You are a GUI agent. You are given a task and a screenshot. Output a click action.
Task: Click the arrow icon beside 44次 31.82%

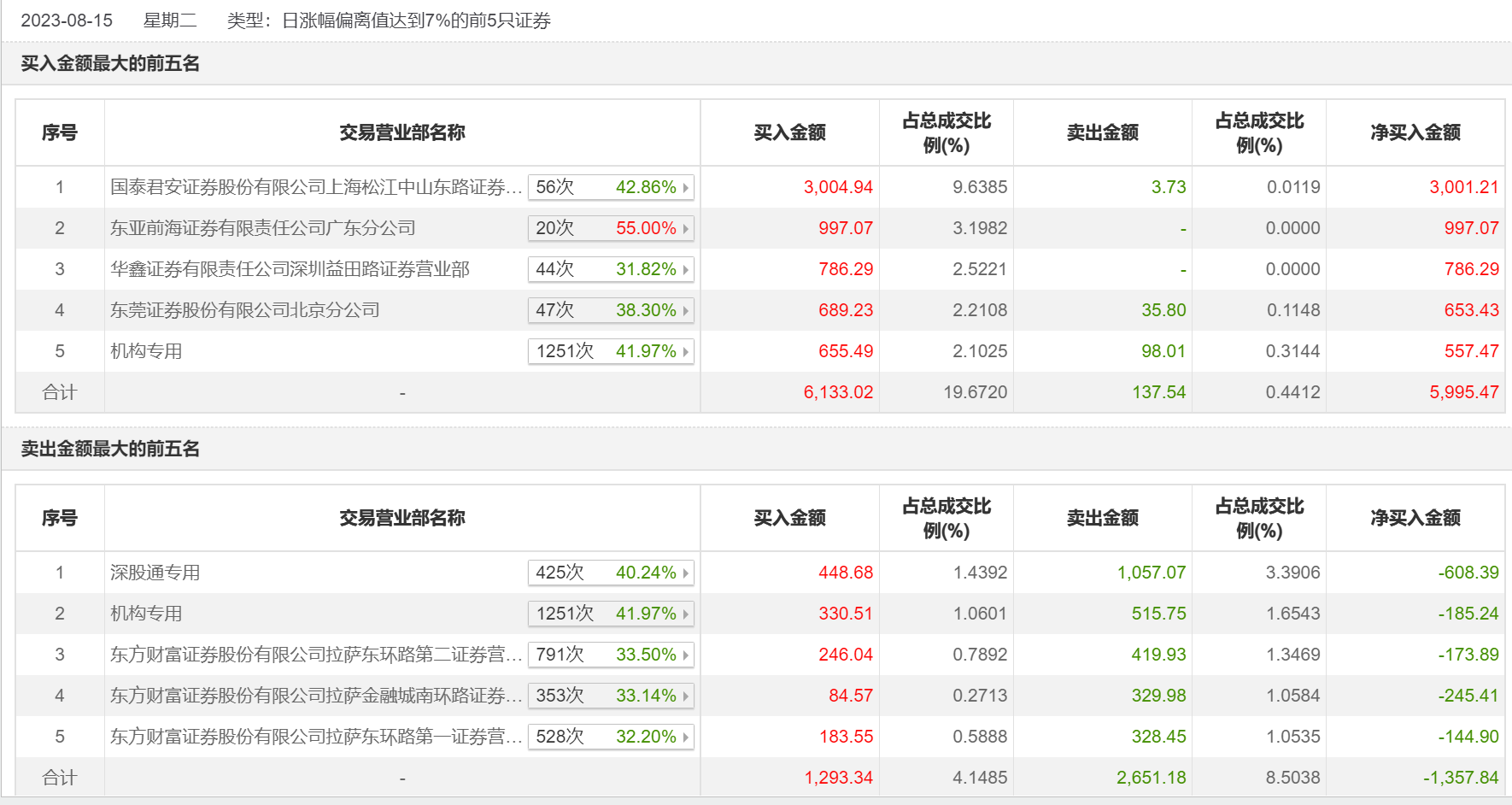[685, 269]
